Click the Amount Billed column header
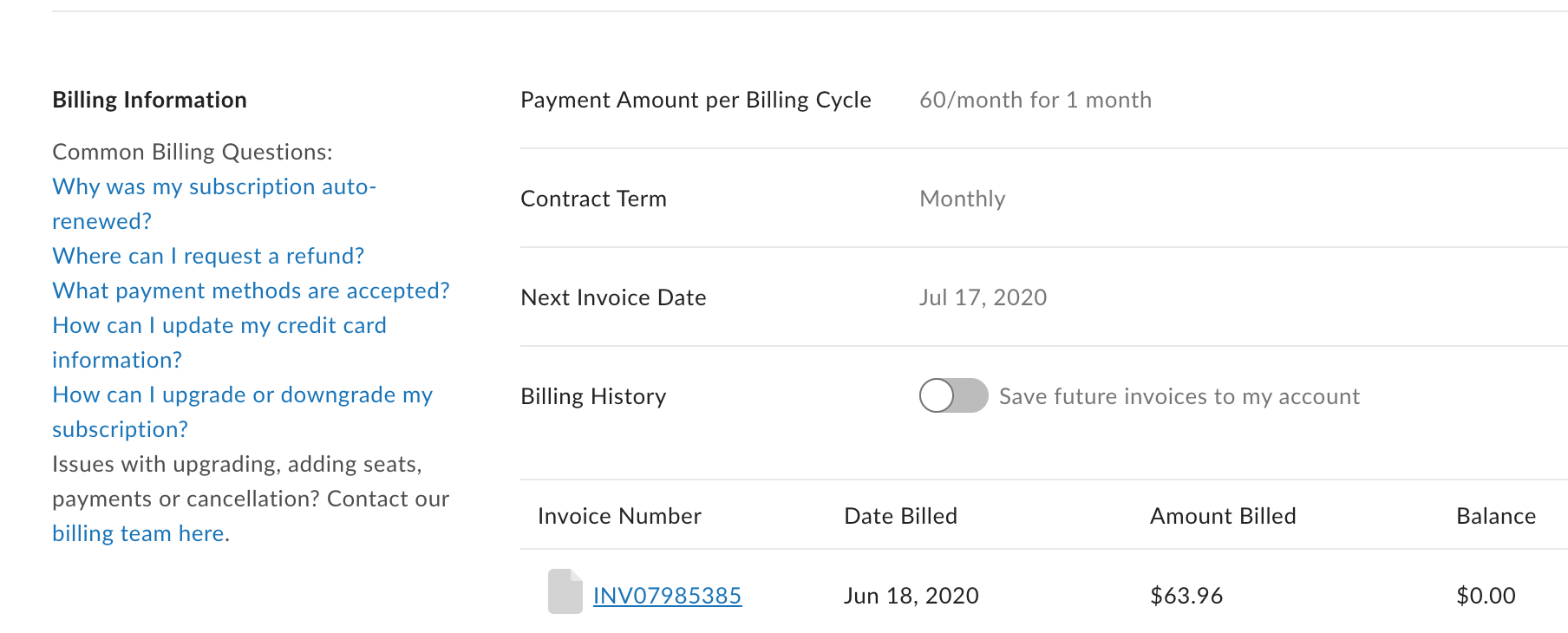Image resolution: width=1568 pixels, height=633 pixels. click(x=1222, y=517)
